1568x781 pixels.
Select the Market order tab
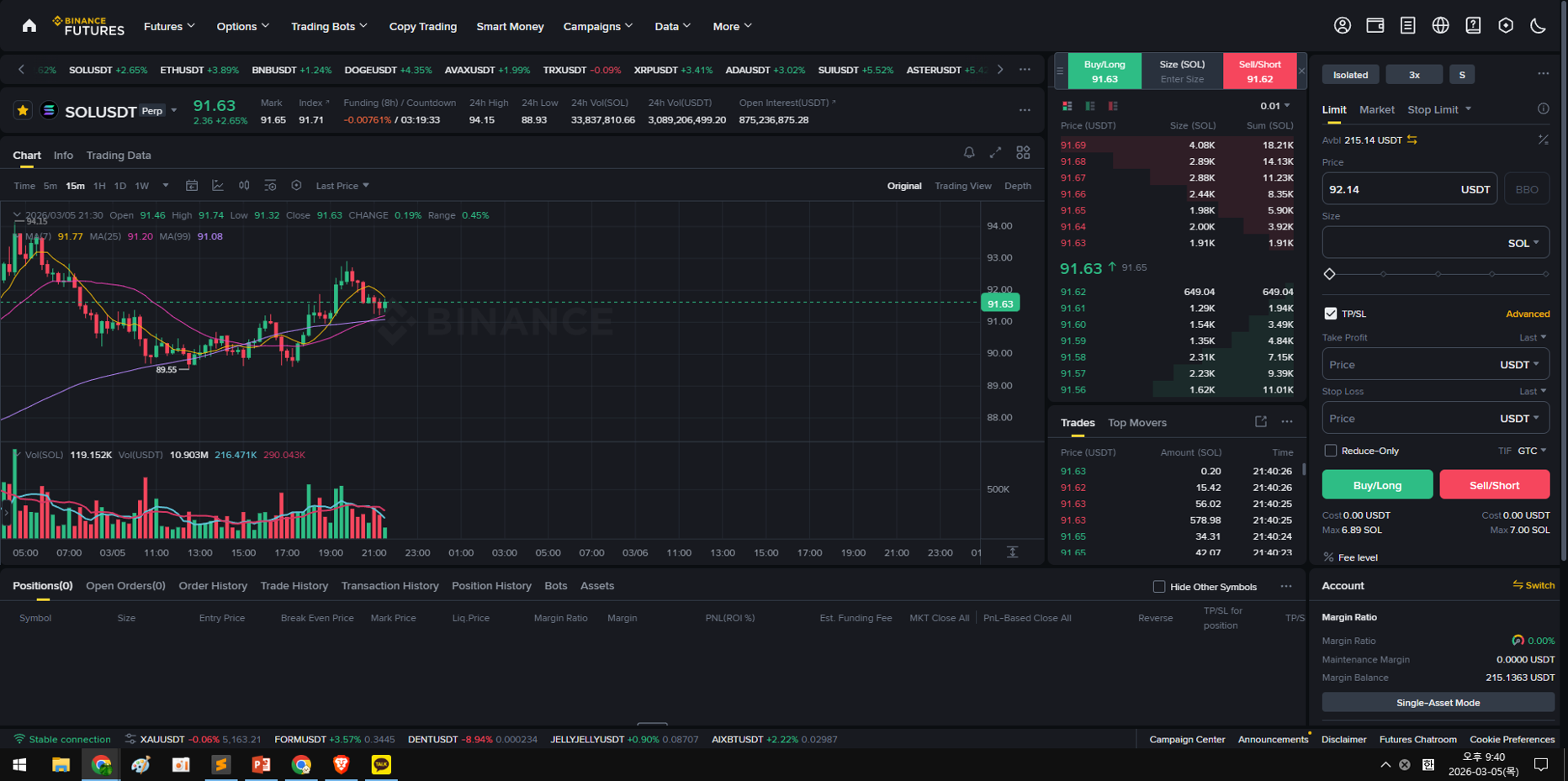pyautogui.click(x=1377, y=109)
